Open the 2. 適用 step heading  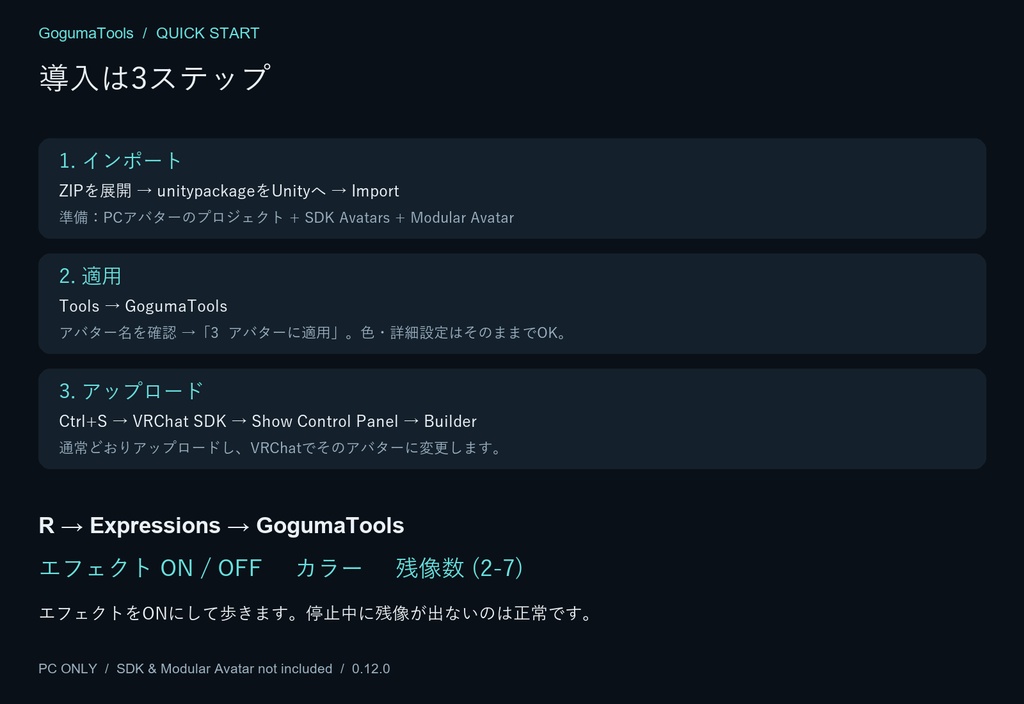click(x=90, y=276)
